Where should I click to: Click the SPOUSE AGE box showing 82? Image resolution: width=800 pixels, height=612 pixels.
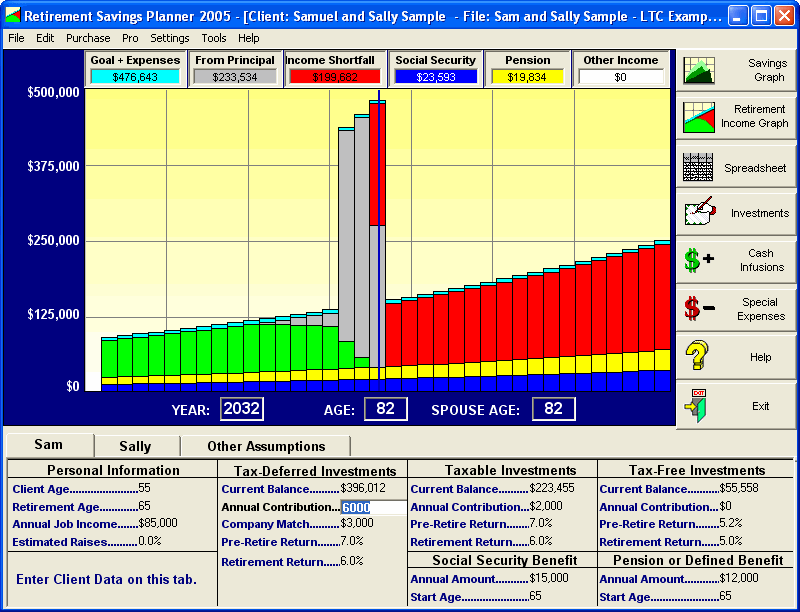click(554, 409)
